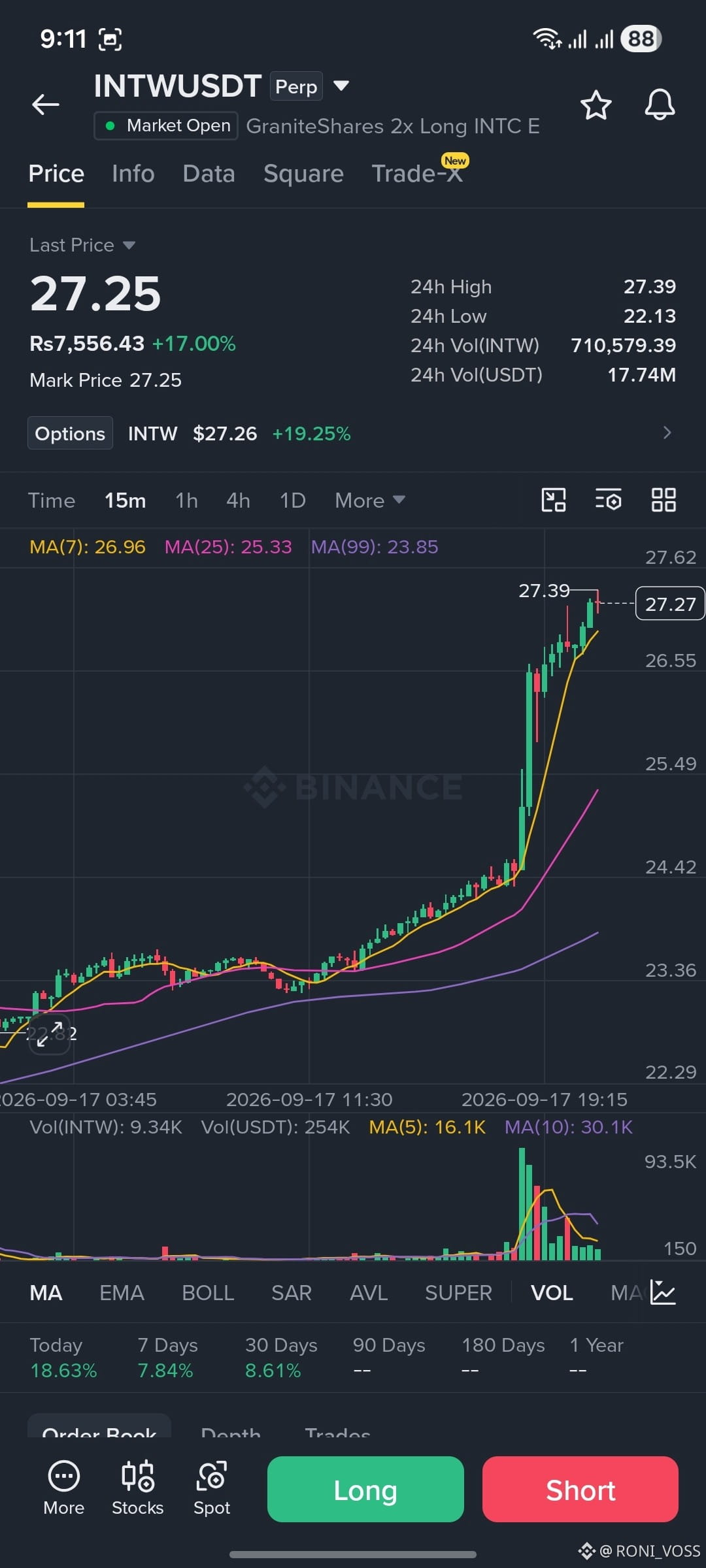Image resolution: width=706 pixels, height=1568 pixels.
Task: Expand chart to fullscreen icon
Action: 50,1034
